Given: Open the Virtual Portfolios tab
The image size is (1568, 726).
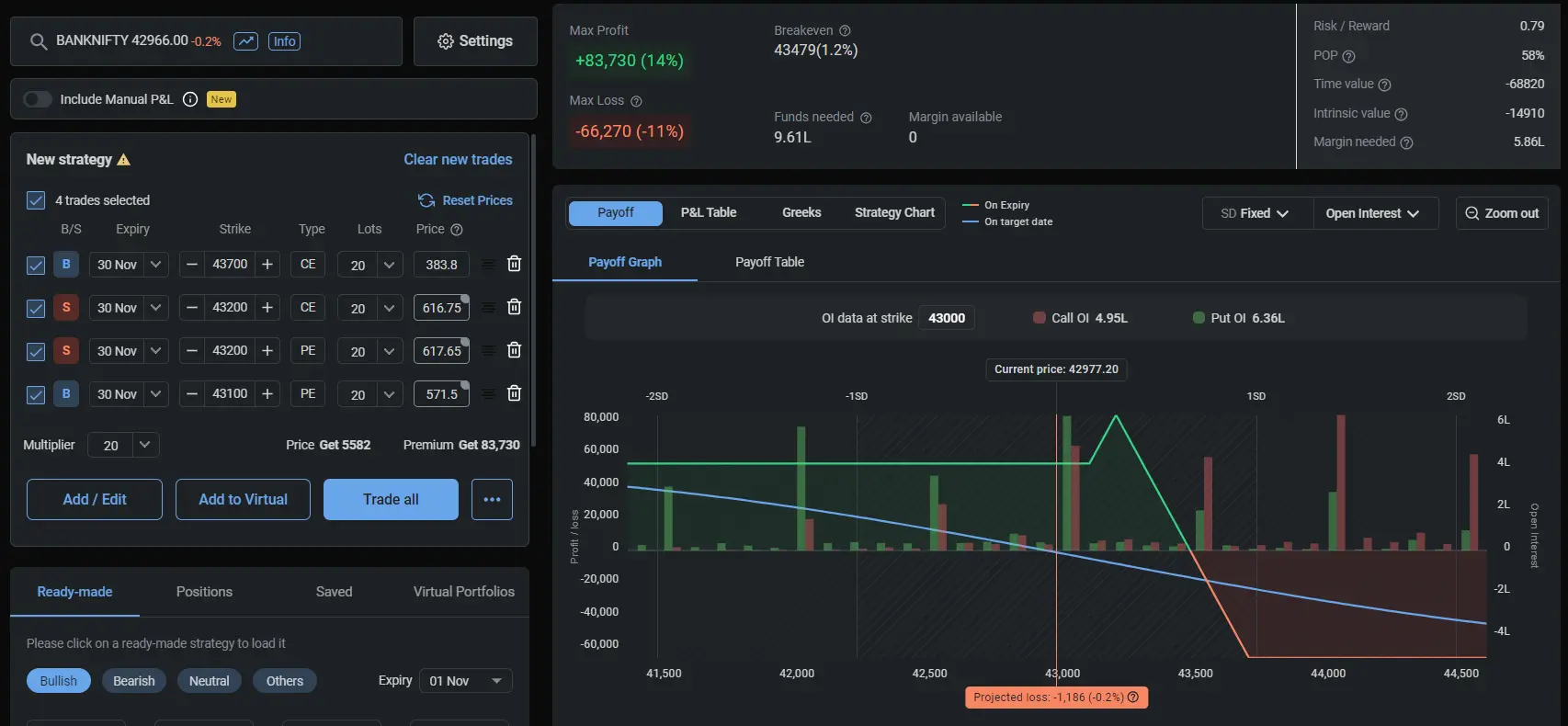Looking at the screenshot, I should point(464,592).
